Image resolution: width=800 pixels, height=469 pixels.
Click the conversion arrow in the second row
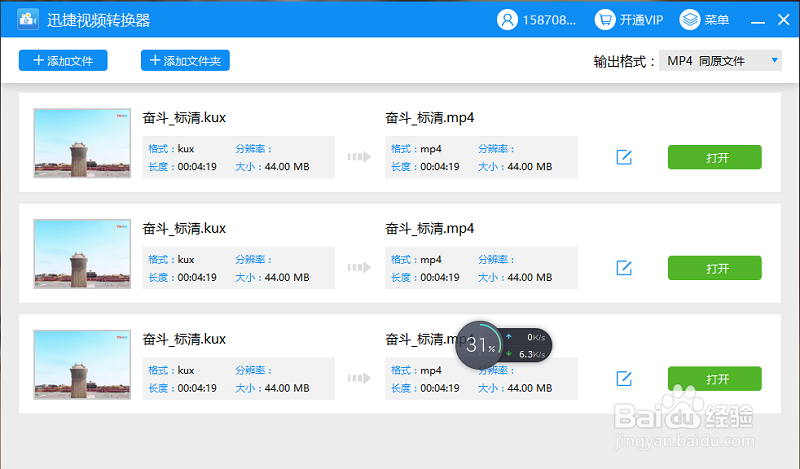tap(359, 267)
